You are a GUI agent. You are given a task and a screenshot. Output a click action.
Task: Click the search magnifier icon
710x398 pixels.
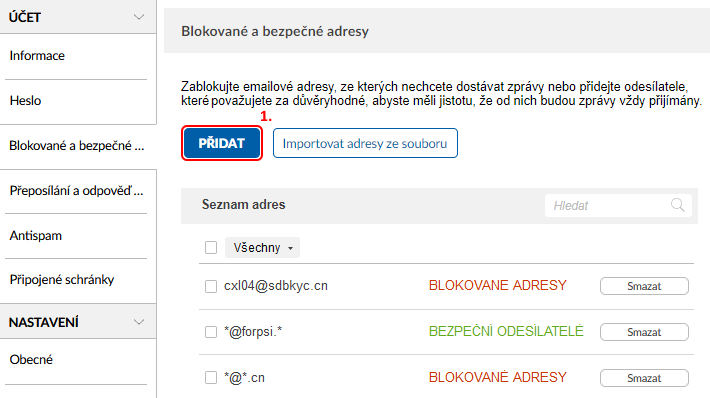tap(677, 205)
